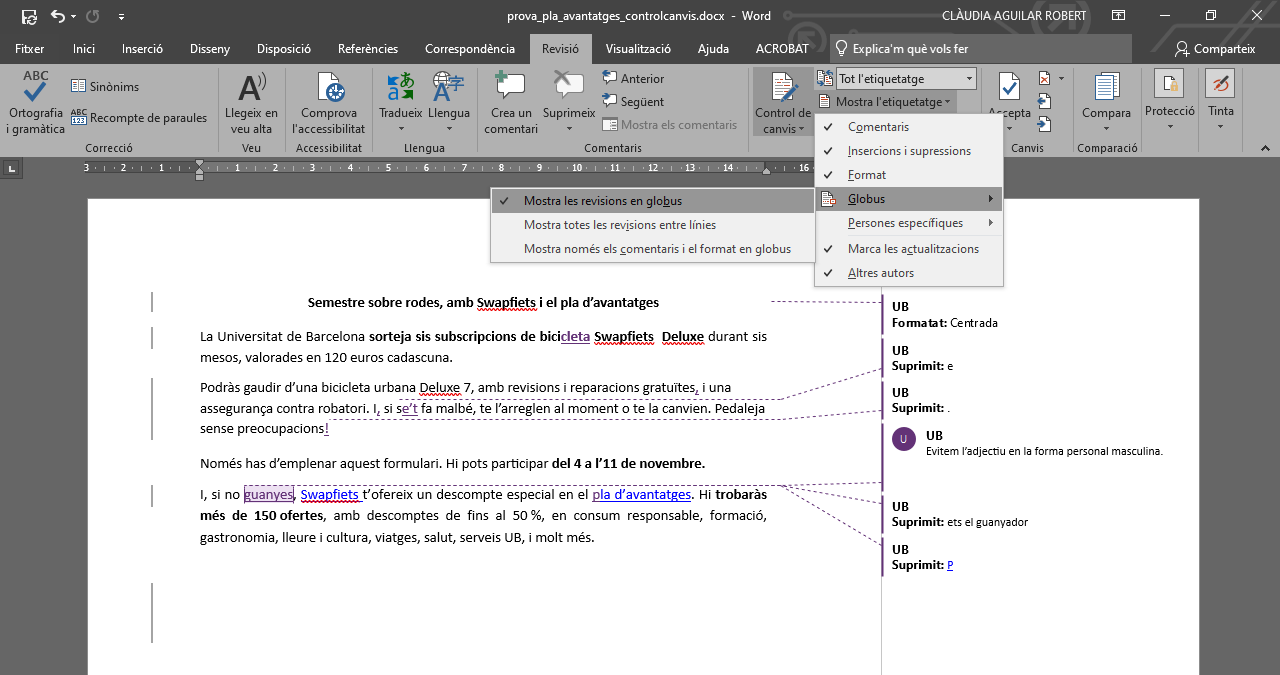Select Mostra totes les revisions entre línies
The height and width of the screenshot is (675, 1280).
click(619, 225)
